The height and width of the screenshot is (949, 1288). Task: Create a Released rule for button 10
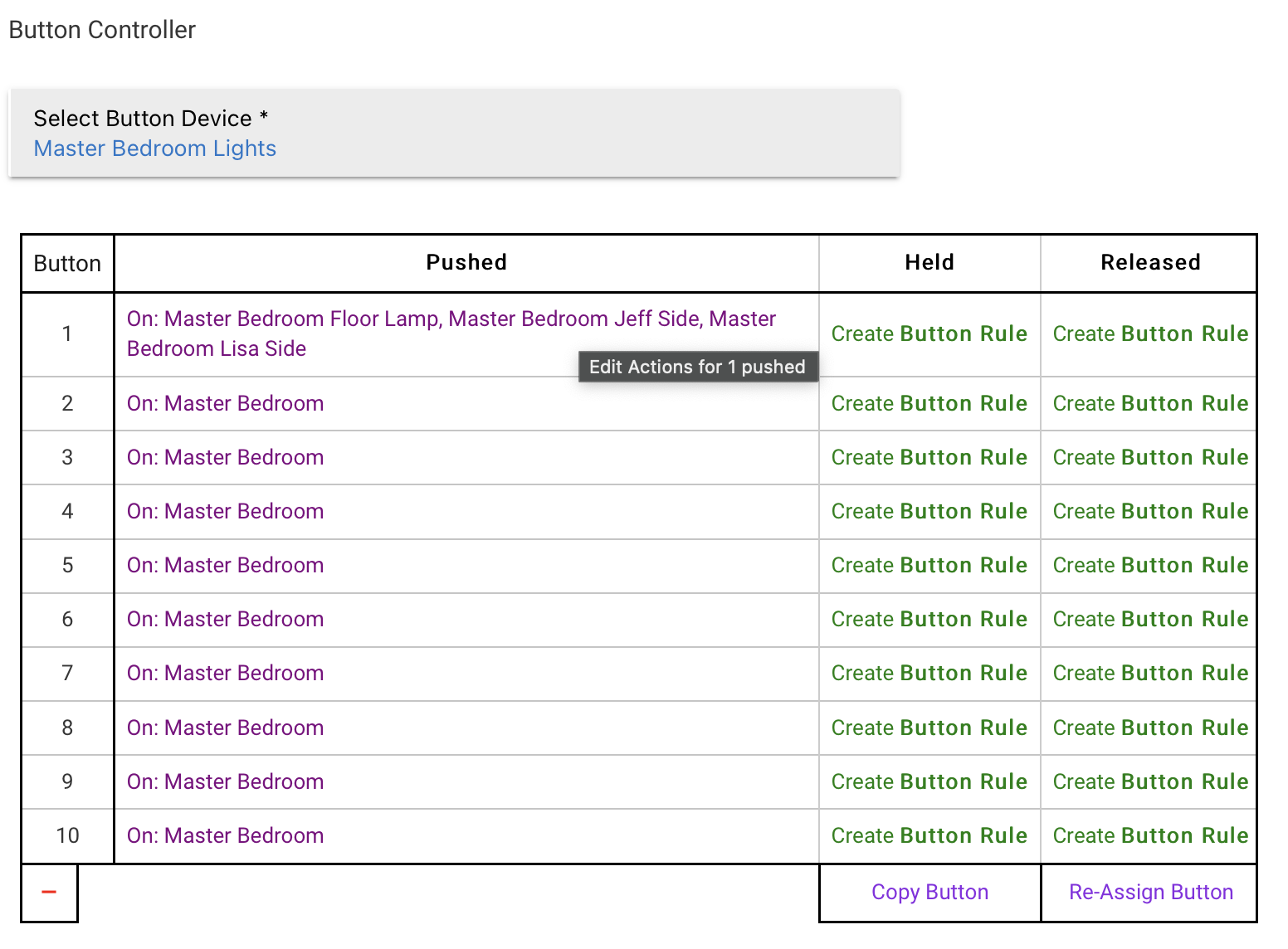1149,836
